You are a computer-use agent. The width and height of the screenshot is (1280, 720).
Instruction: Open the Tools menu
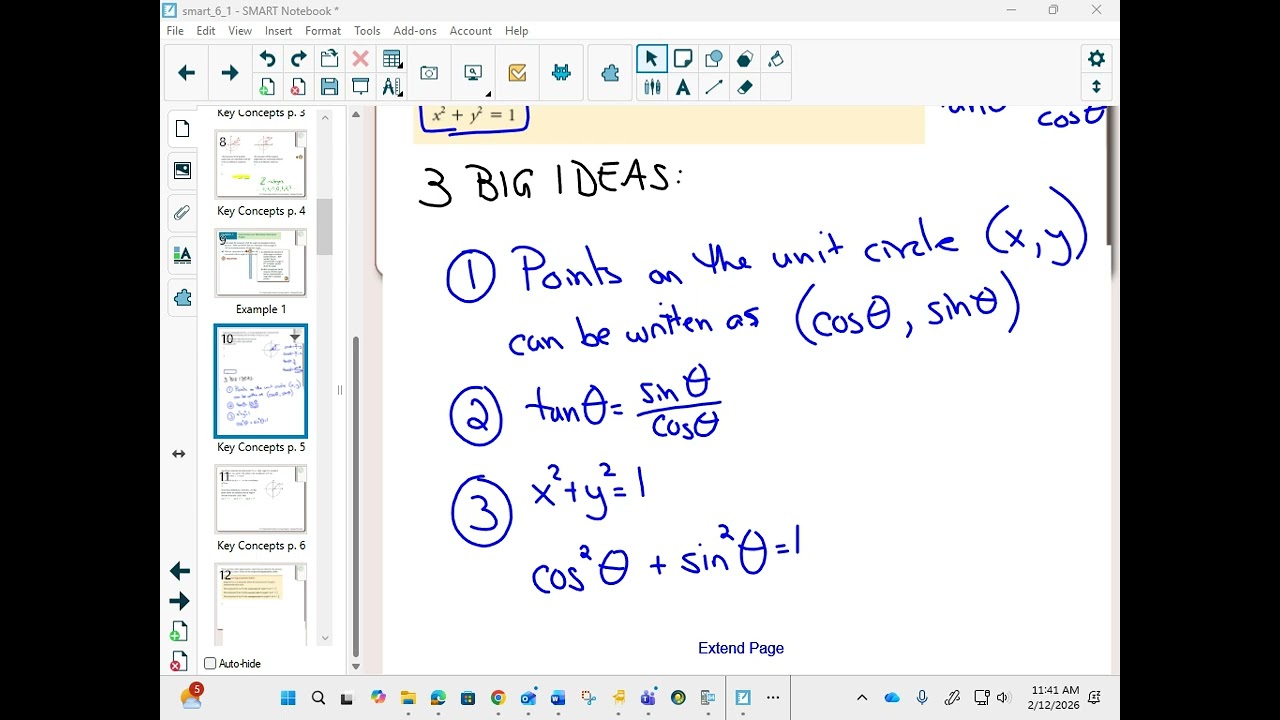point(367,31)
